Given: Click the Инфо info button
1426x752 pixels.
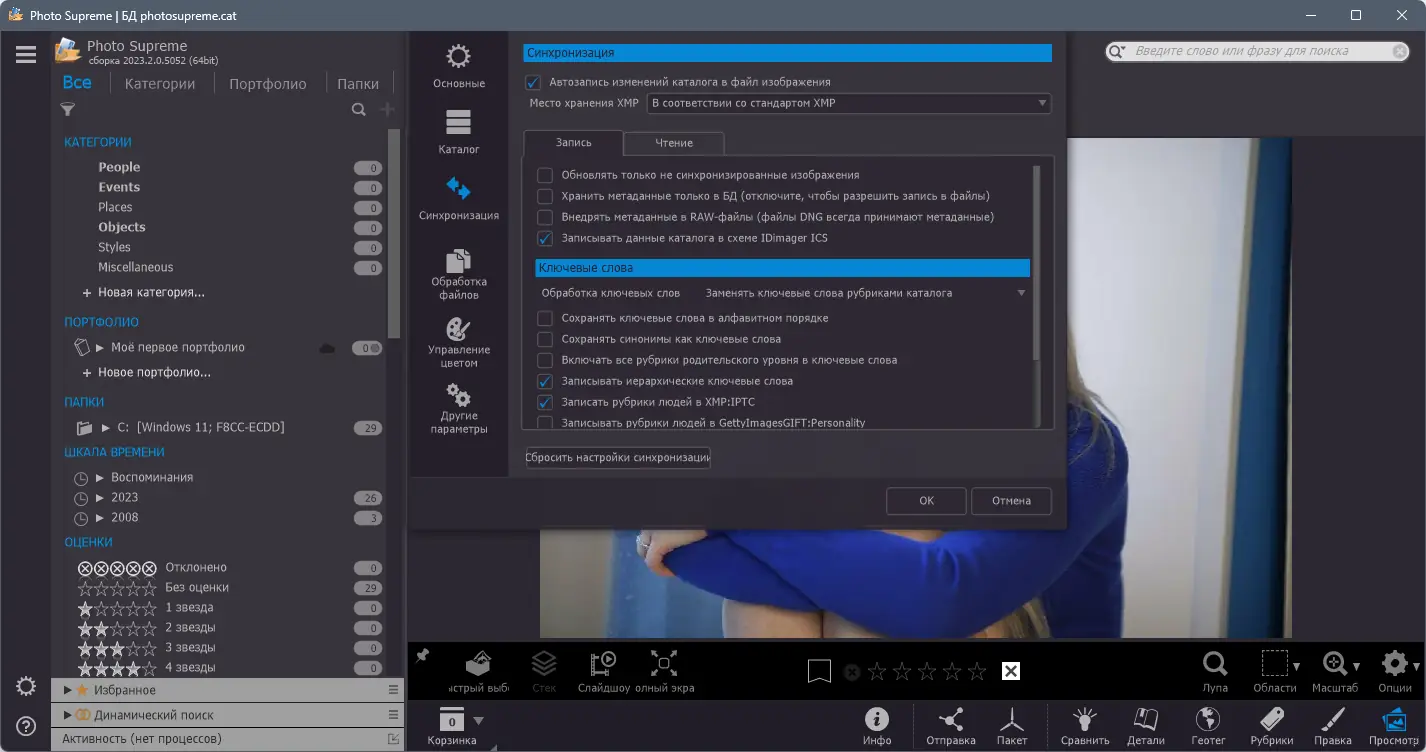Looking at the screenshot, I should point(877,727).
